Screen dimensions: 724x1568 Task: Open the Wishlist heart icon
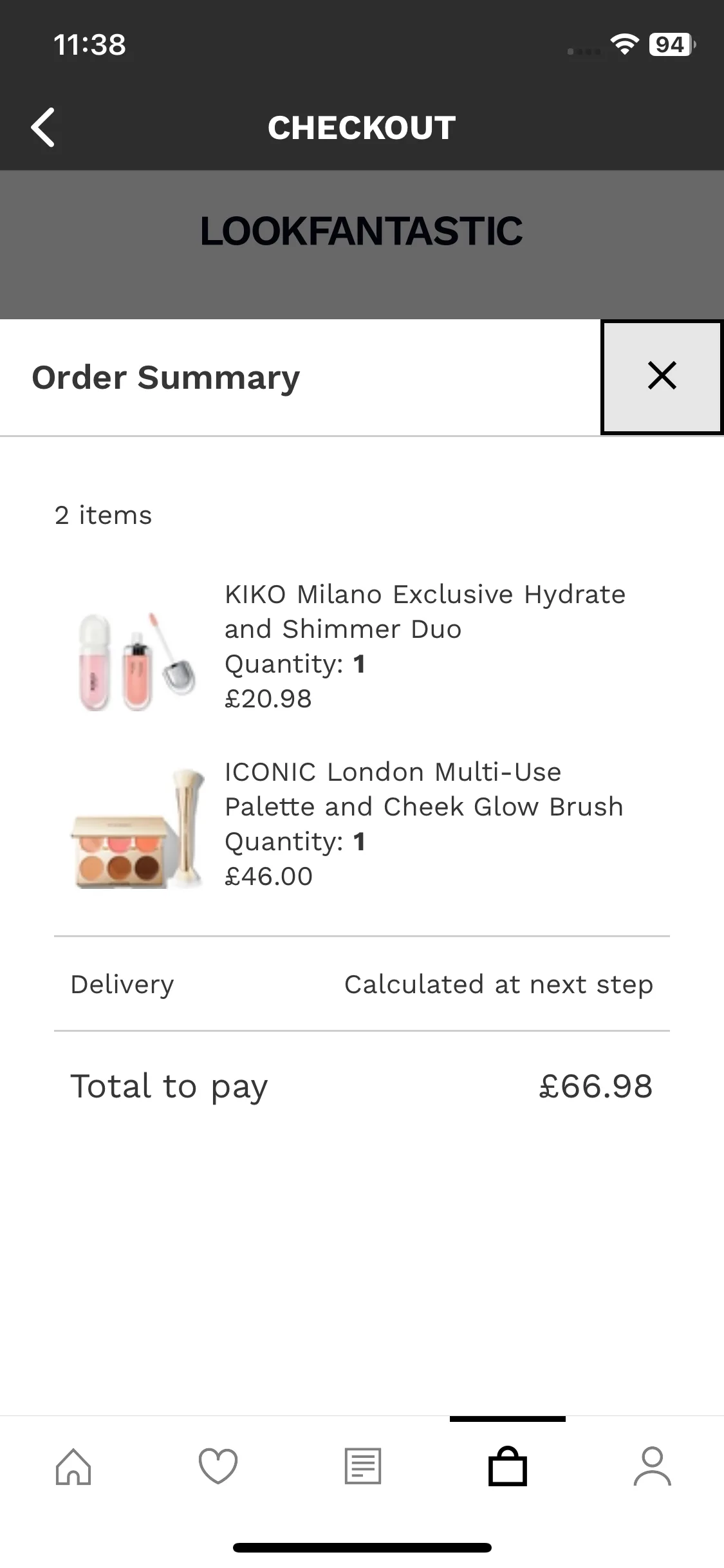click(x=218, y=1466)
